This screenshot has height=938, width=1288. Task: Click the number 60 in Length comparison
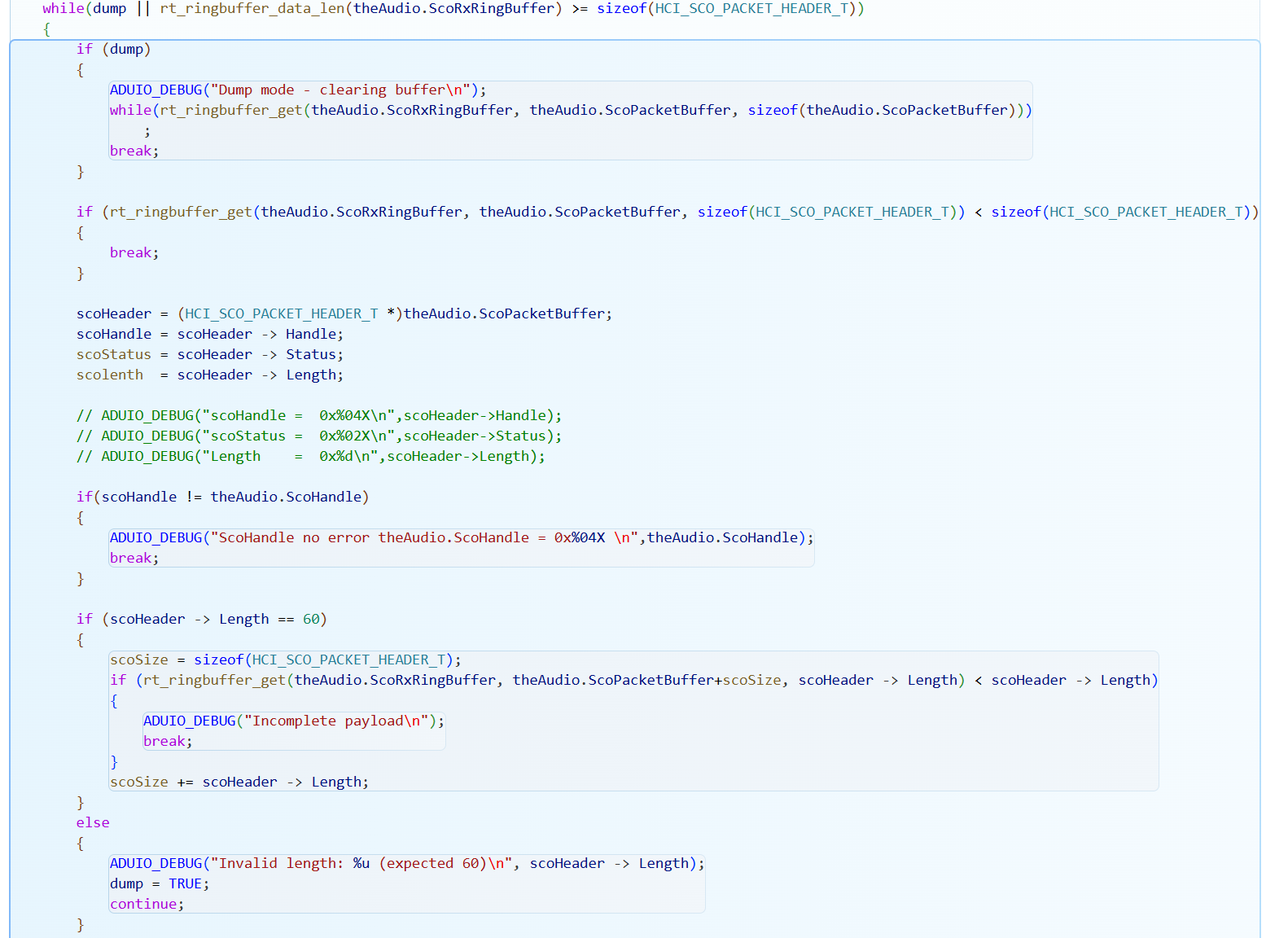click(311, 620)
